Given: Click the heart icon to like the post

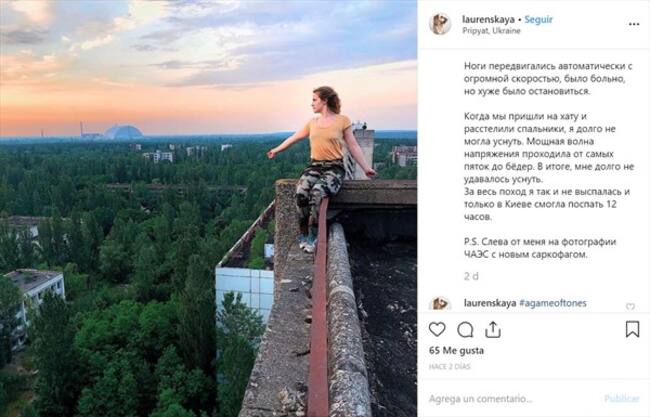Looking at the screenshot, I should pos(437,329).
